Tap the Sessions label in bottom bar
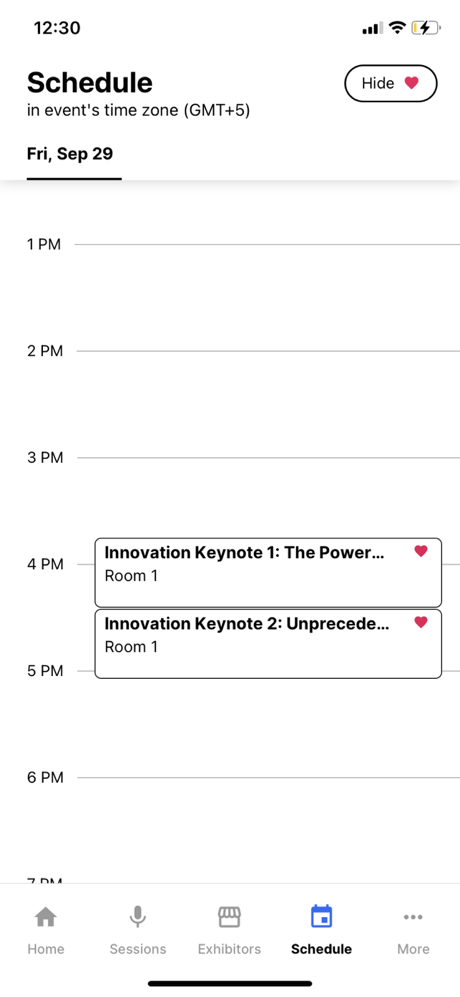The height and width of the screenshot is (997, 460). tap(137, 949)
